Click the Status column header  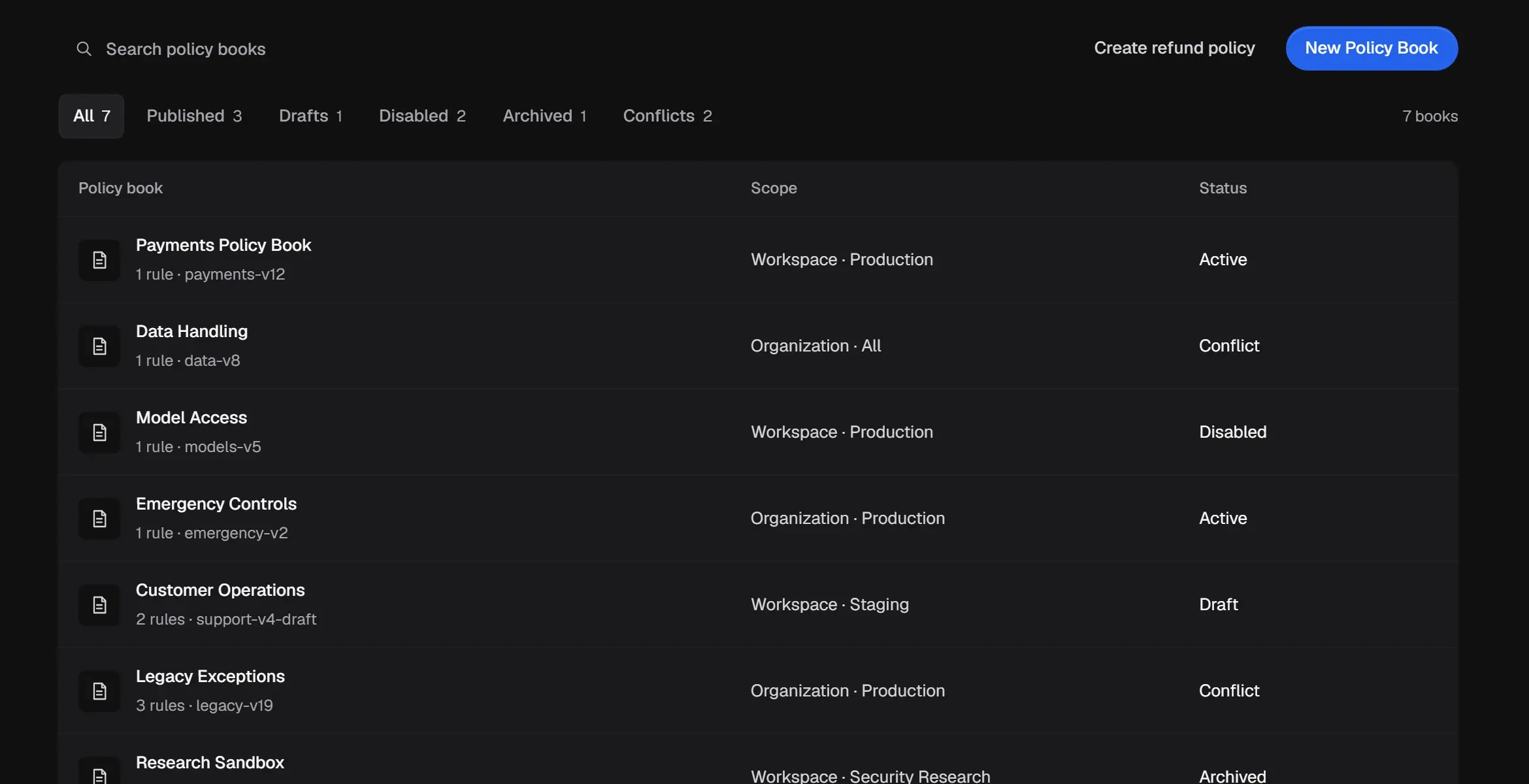[x=1223, y=188]
